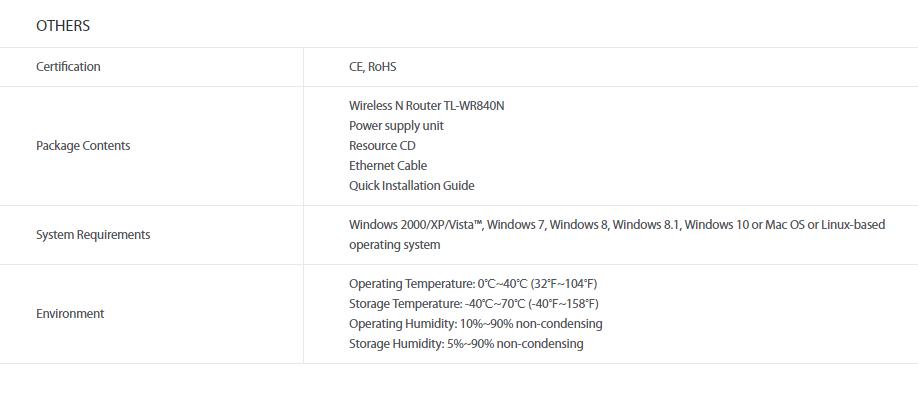The height and width of the screenshot is (400, 918).
Task: Click the OTHERS section heading
Action: point(63,26)
